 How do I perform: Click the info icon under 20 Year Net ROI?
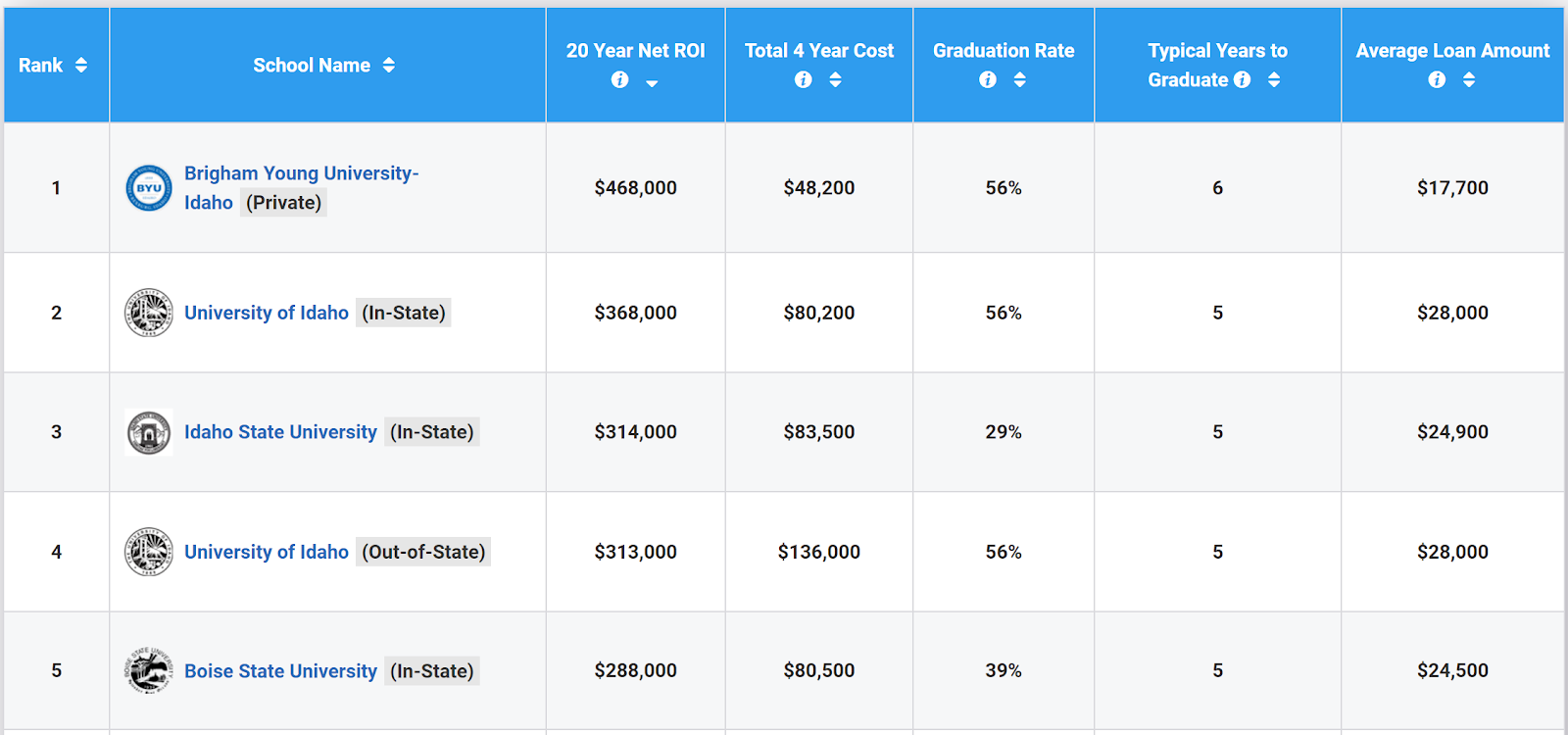[x=619, y=80]
